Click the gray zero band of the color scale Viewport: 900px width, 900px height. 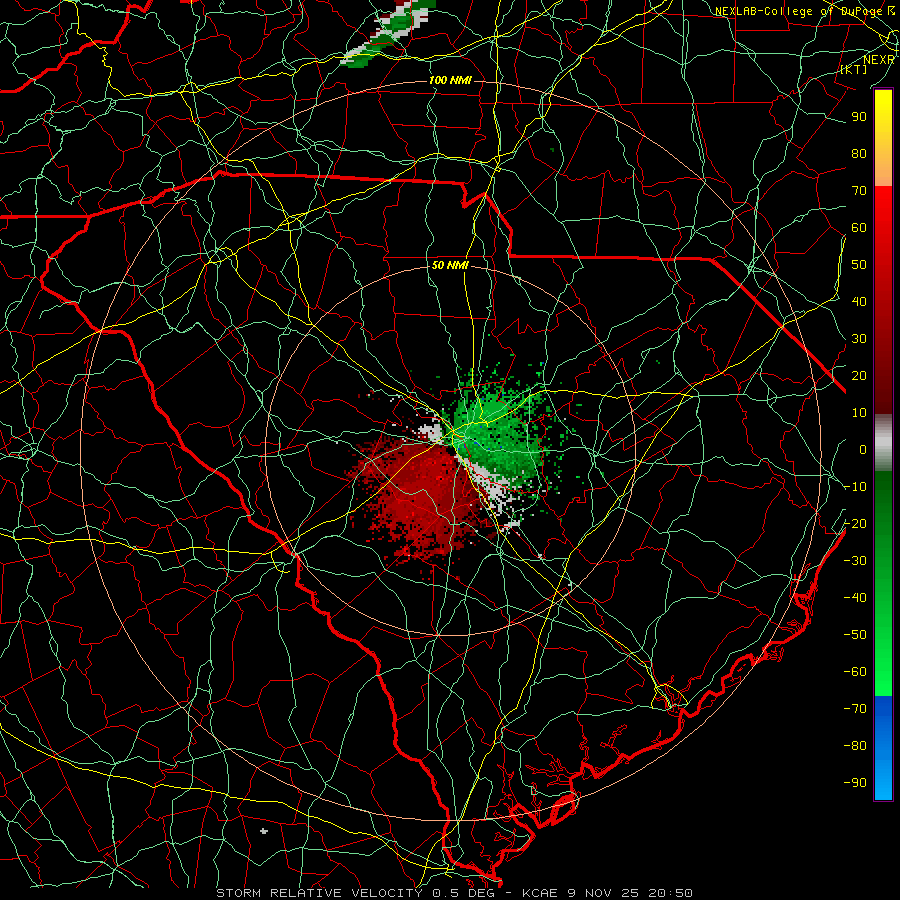pos(883,443)
